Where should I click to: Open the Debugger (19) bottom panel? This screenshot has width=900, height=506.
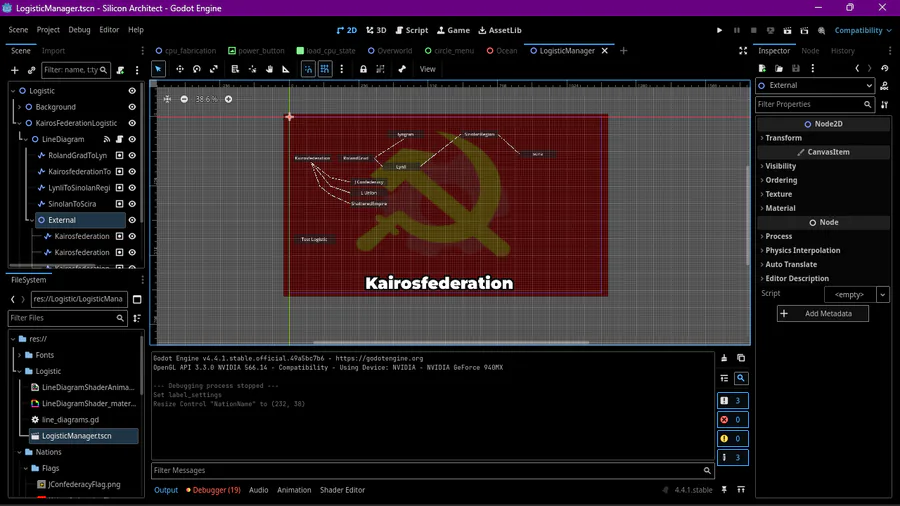214,490
